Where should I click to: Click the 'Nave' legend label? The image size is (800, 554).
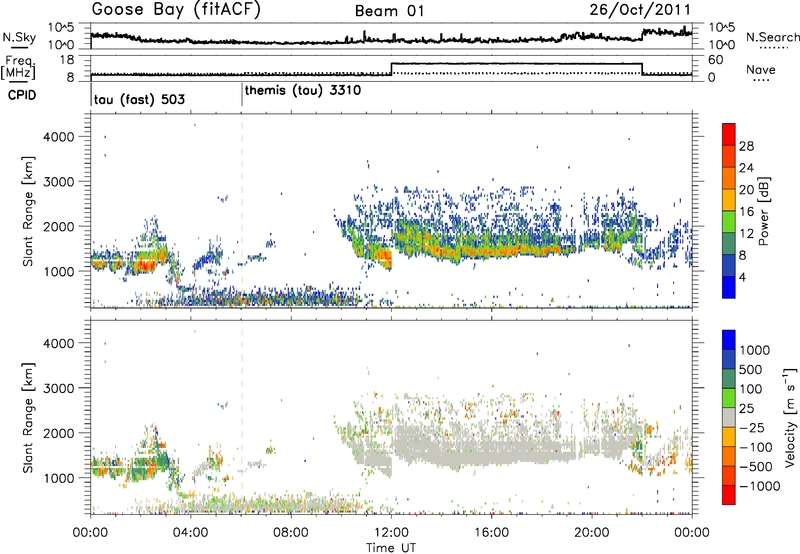point(761,70)
